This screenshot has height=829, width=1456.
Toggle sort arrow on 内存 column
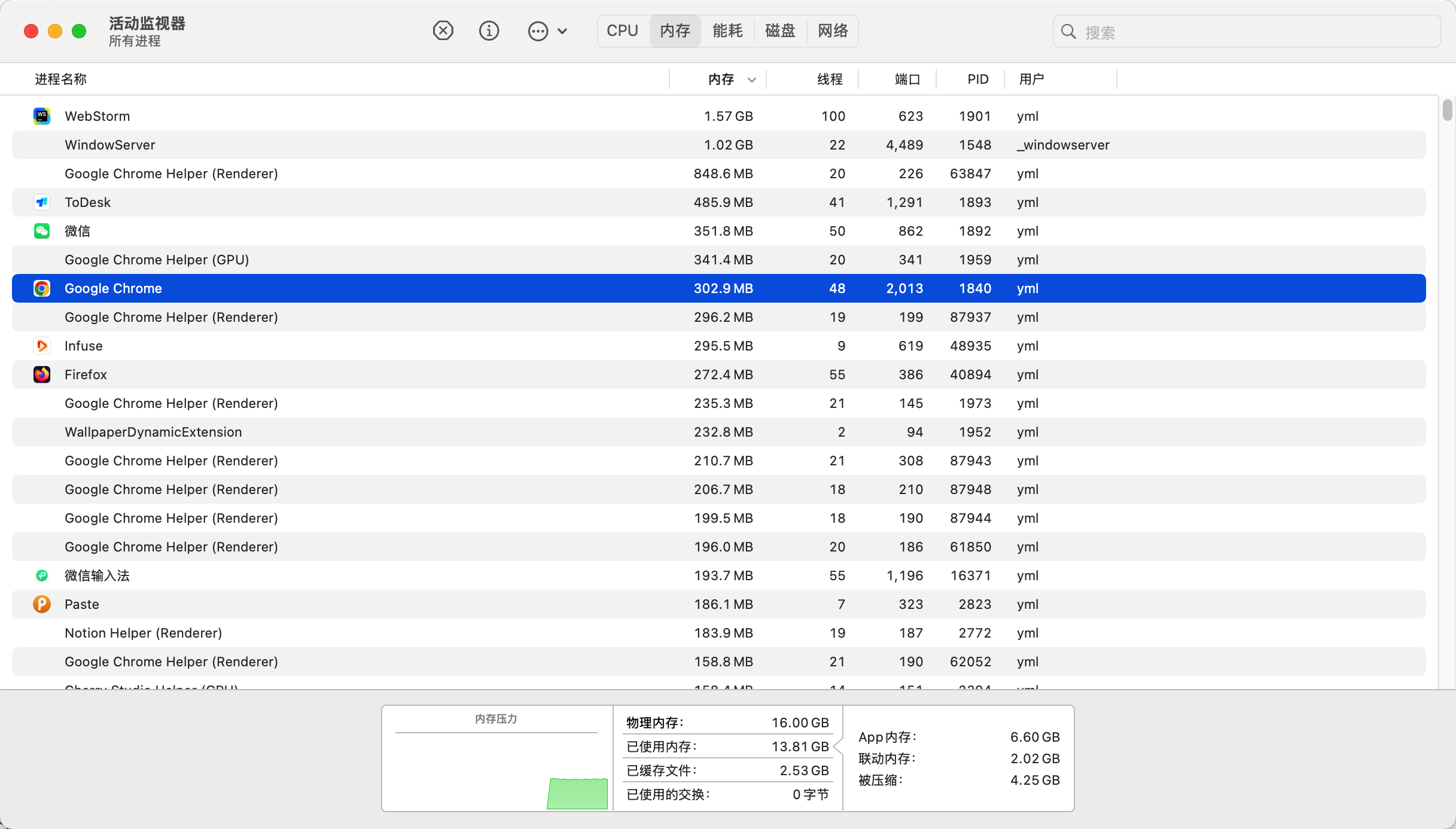[x=752, y=80]
